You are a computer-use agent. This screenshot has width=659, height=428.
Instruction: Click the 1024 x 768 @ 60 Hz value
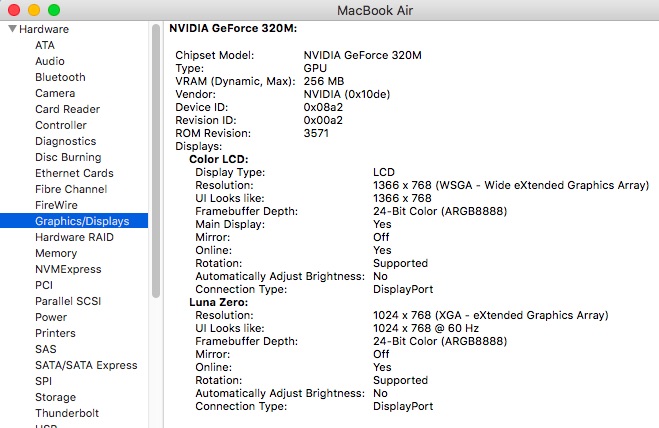pos(426,328)
